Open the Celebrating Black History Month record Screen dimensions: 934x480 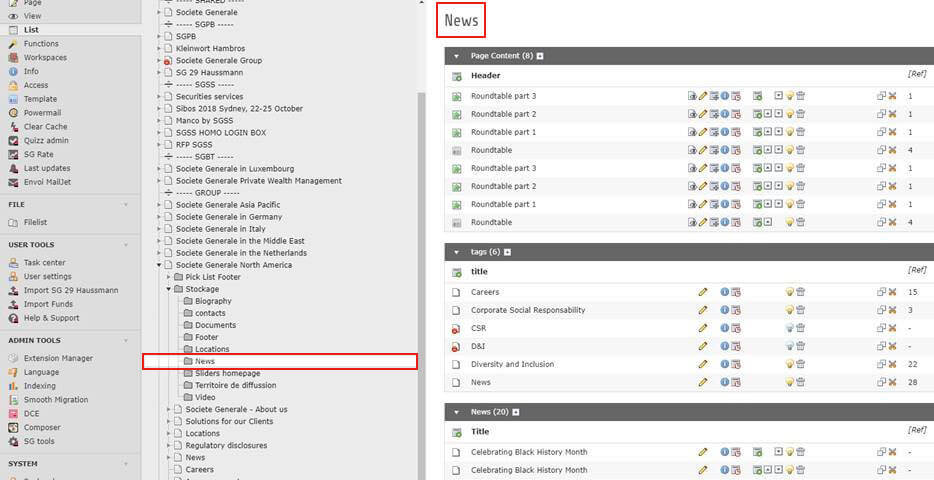point(529,452)
